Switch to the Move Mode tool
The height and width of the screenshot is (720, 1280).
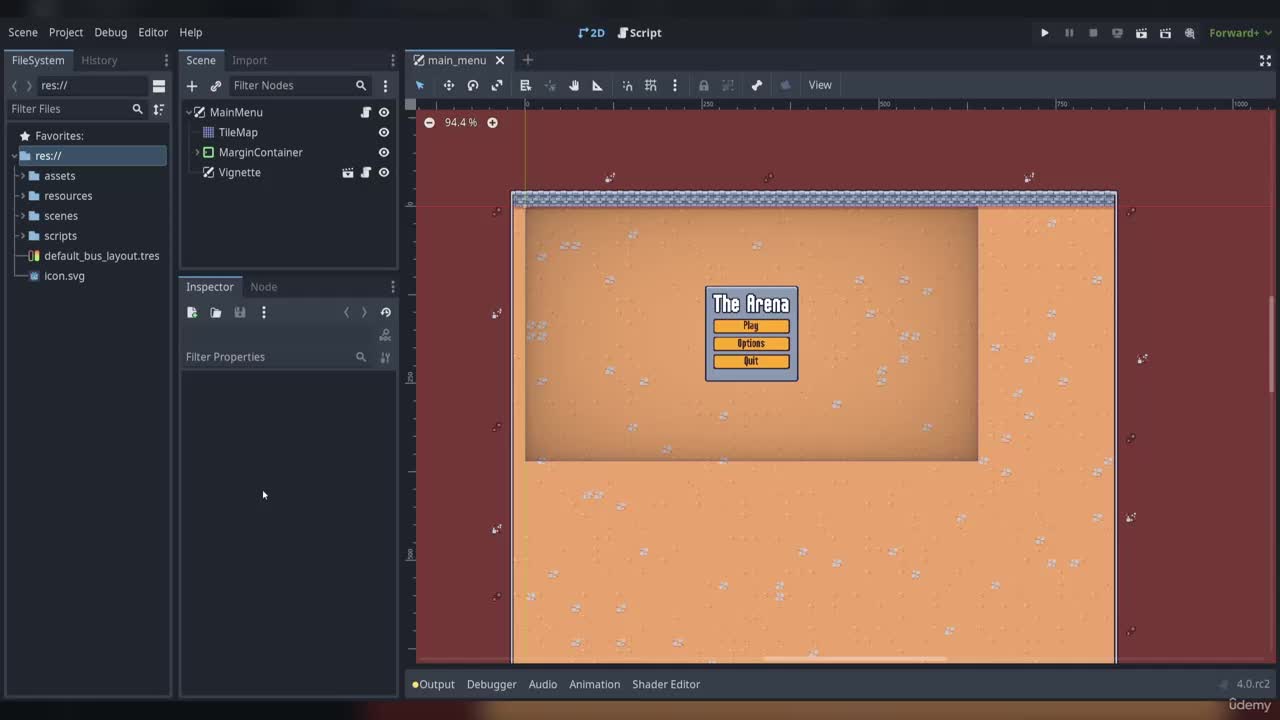(449, 85)
